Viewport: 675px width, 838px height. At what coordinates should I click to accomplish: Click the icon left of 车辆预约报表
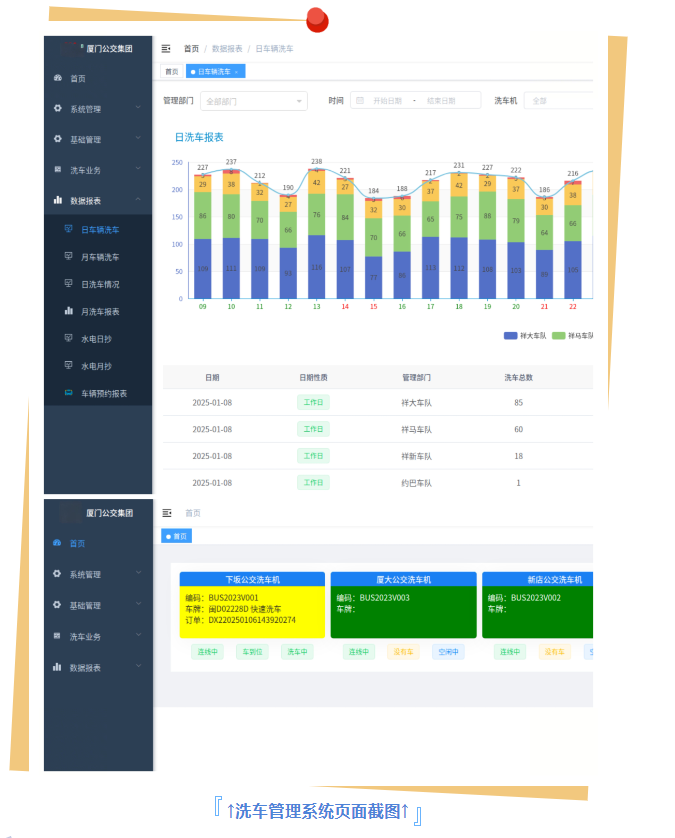click(68, 393)
